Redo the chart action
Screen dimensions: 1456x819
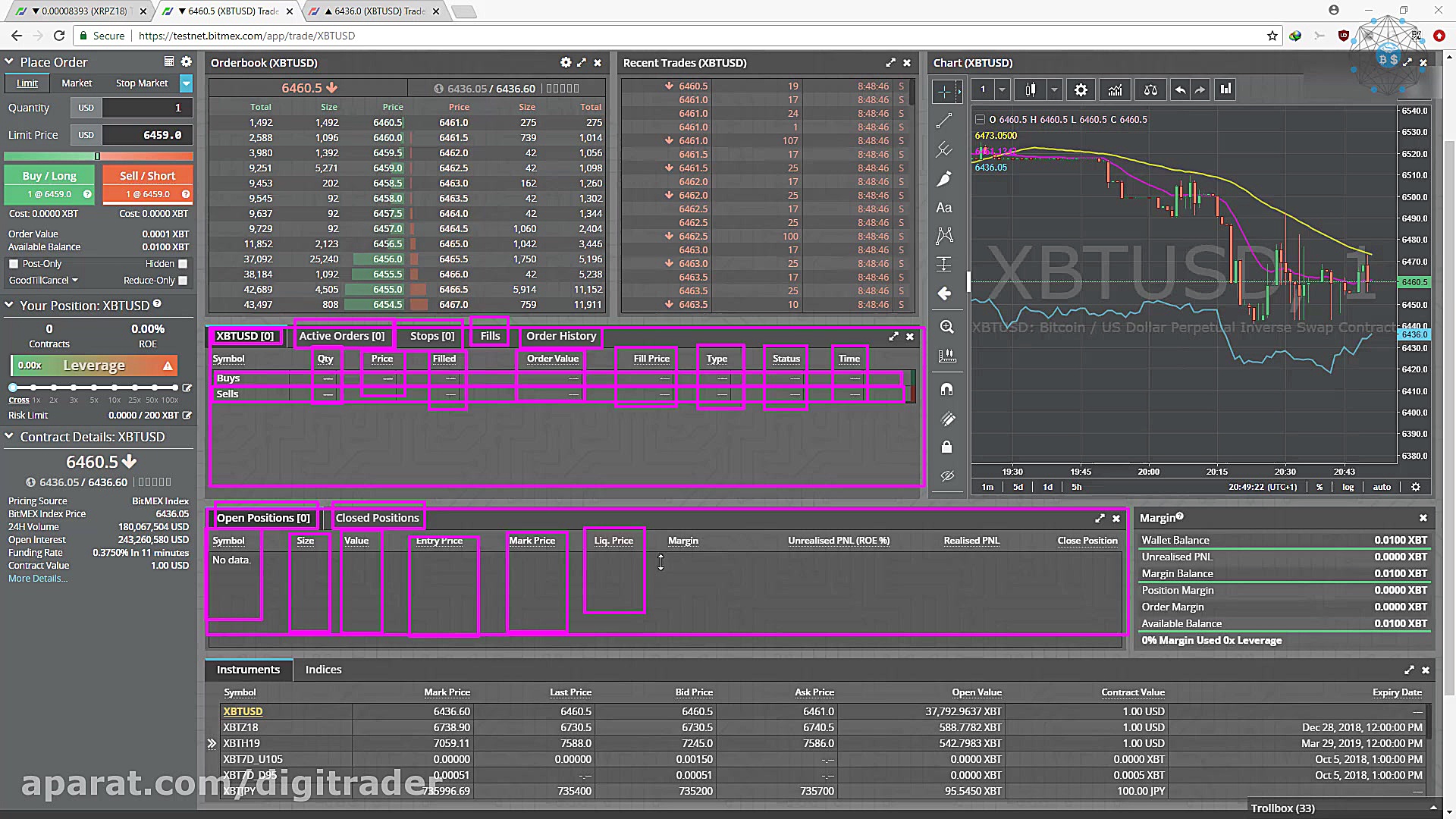click(x=1200, y=90)
